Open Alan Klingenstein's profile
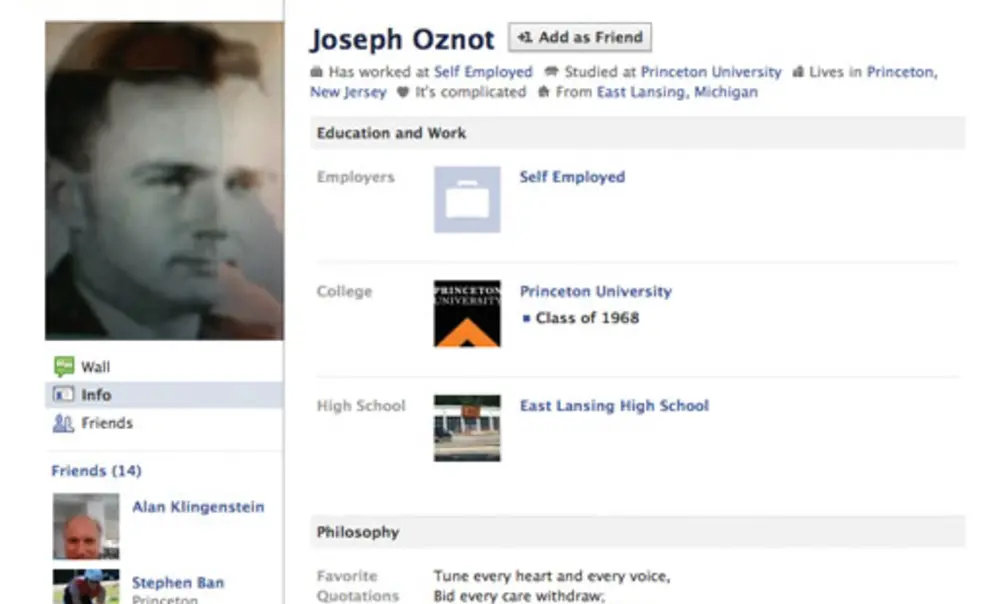This screenshot has width=984, height=604. click(x=198, y=507)
